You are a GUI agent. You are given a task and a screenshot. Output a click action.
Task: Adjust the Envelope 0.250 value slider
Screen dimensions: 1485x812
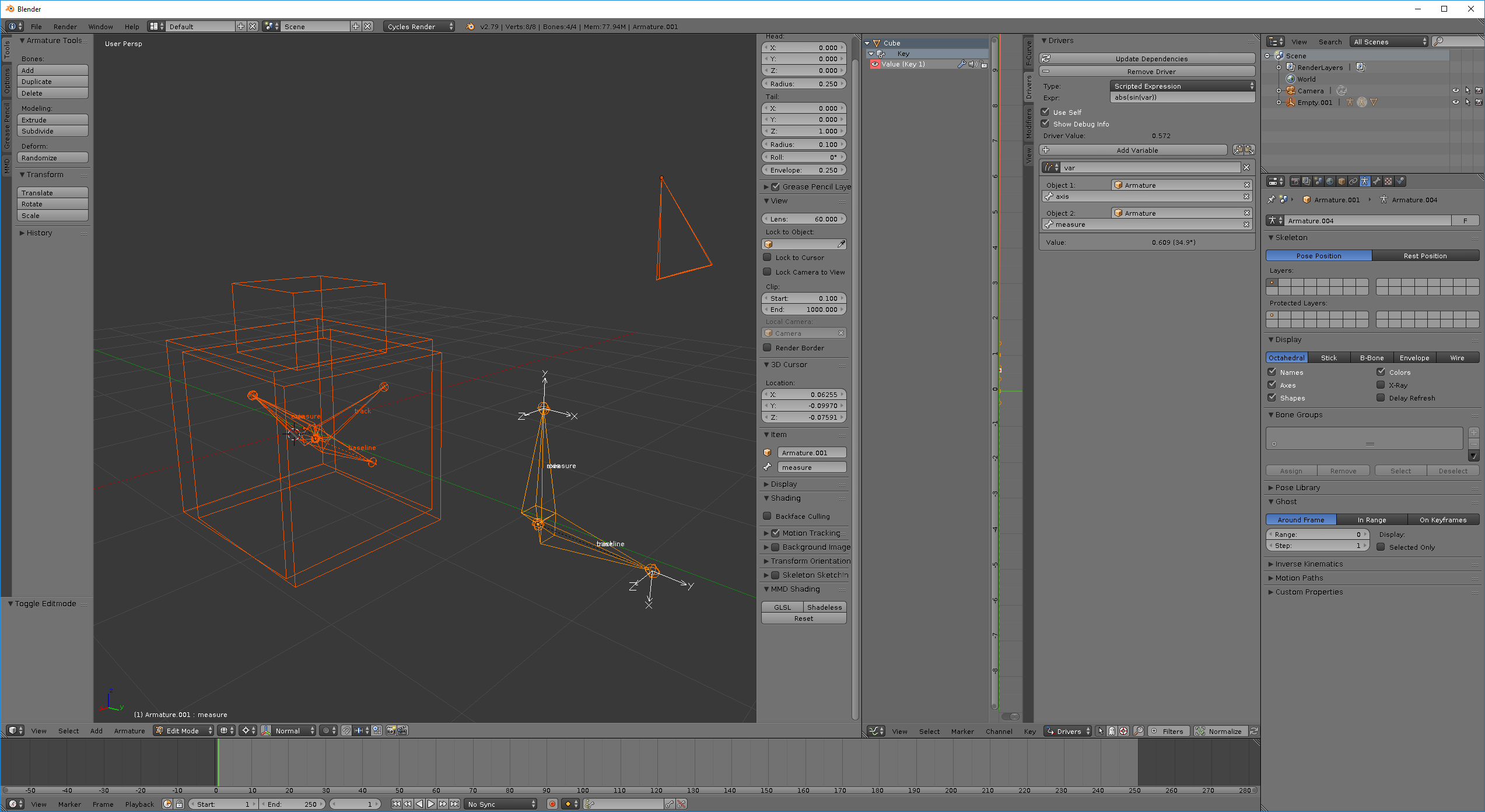pos(804,170)
